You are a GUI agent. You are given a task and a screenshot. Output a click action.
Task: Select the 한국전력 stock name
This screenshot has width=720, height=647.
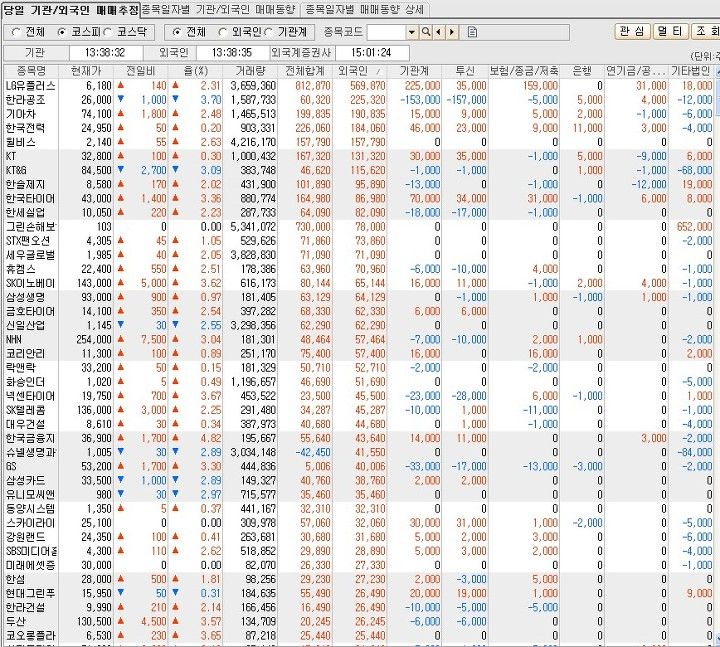coord(26,128)
